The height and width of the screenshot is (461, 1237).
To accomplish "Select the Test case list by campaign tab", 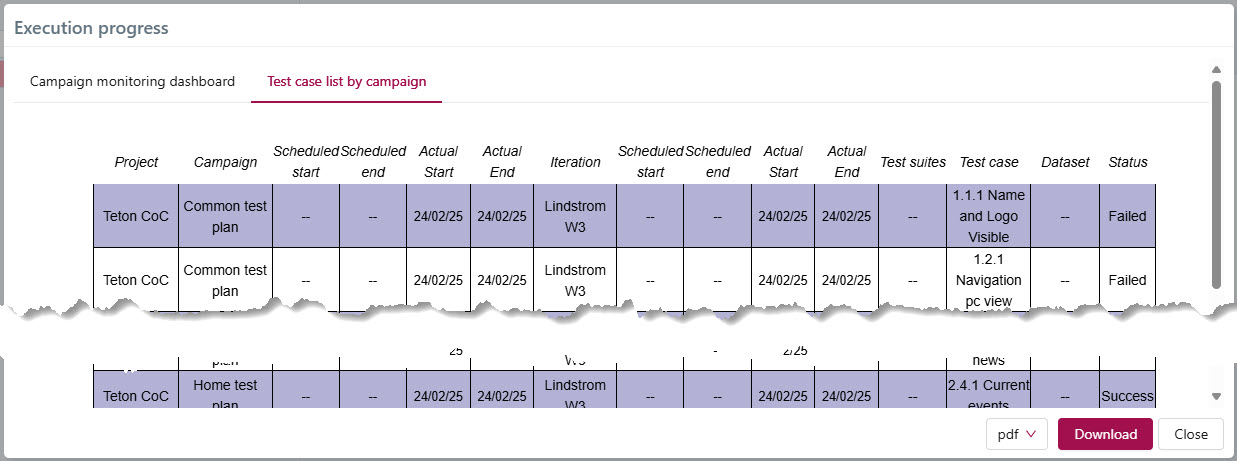I will 346,81.
